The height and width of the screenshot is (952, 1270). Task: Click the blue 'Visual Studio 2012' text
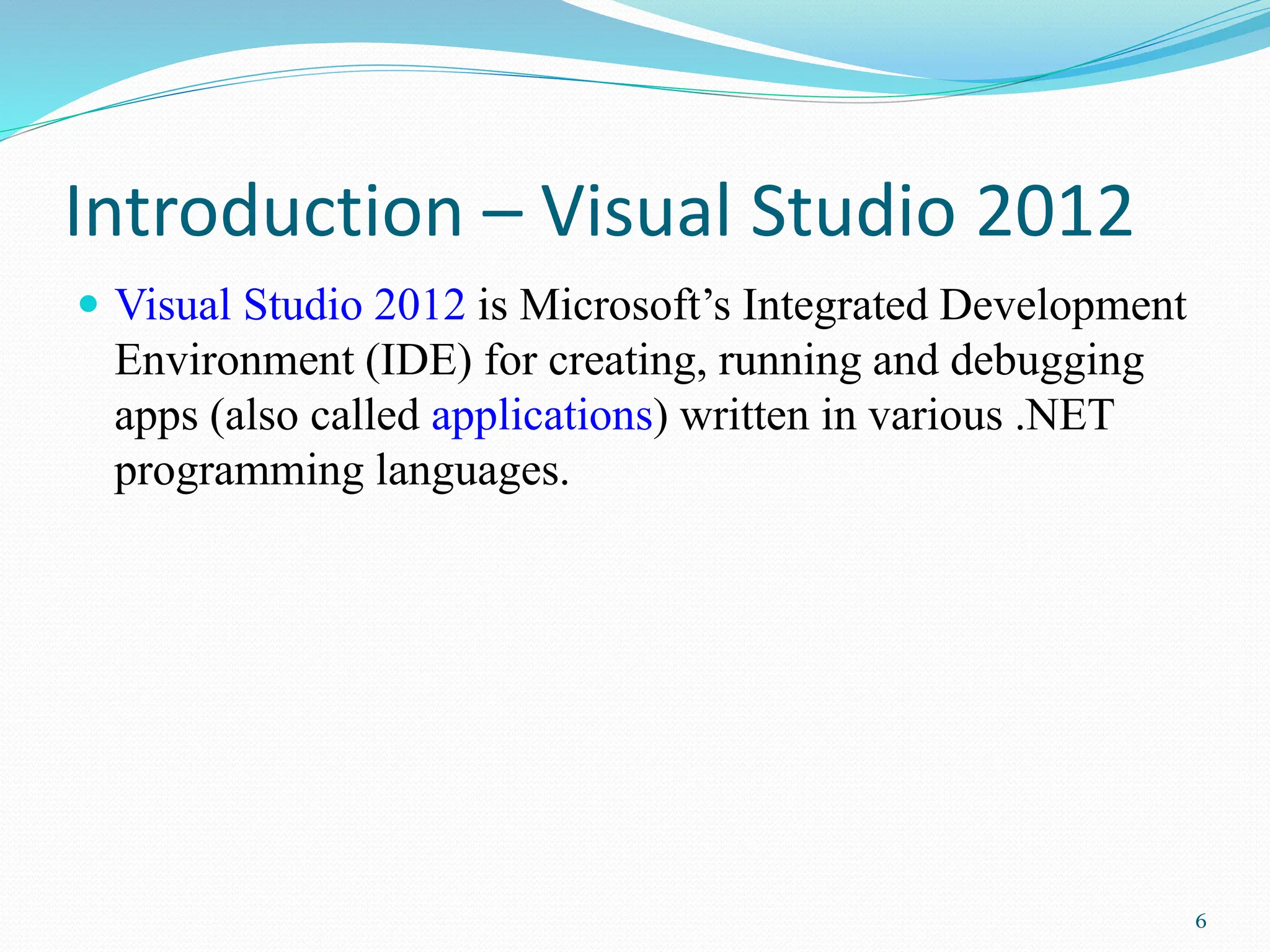290,305
